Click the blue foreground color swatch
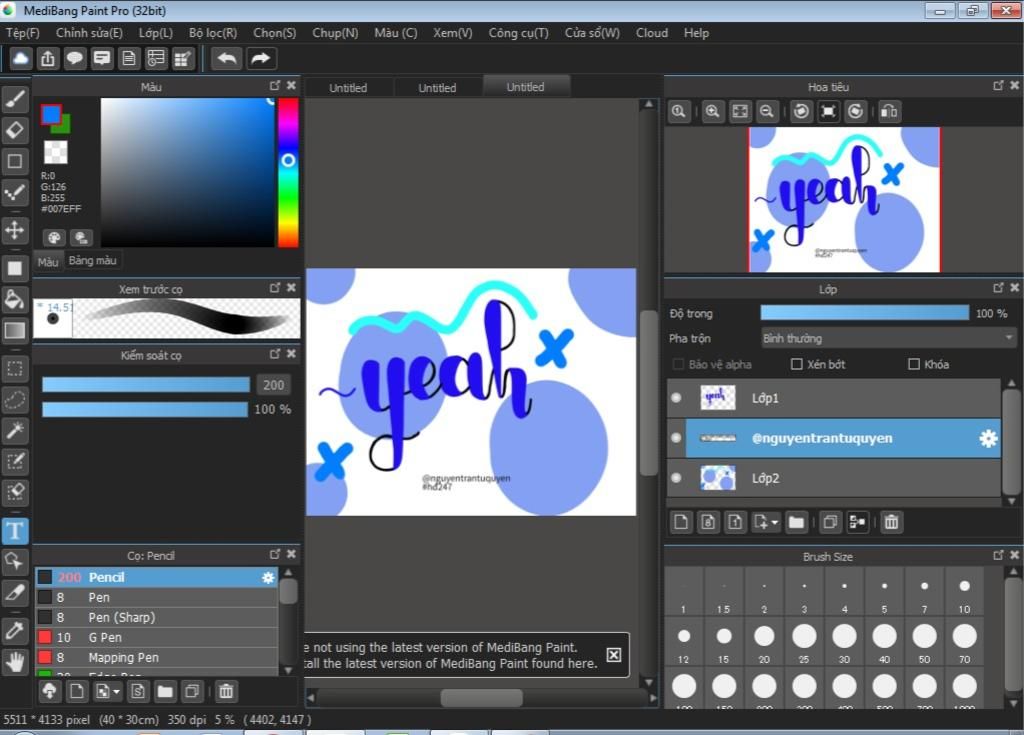 [x=51, y=115]
